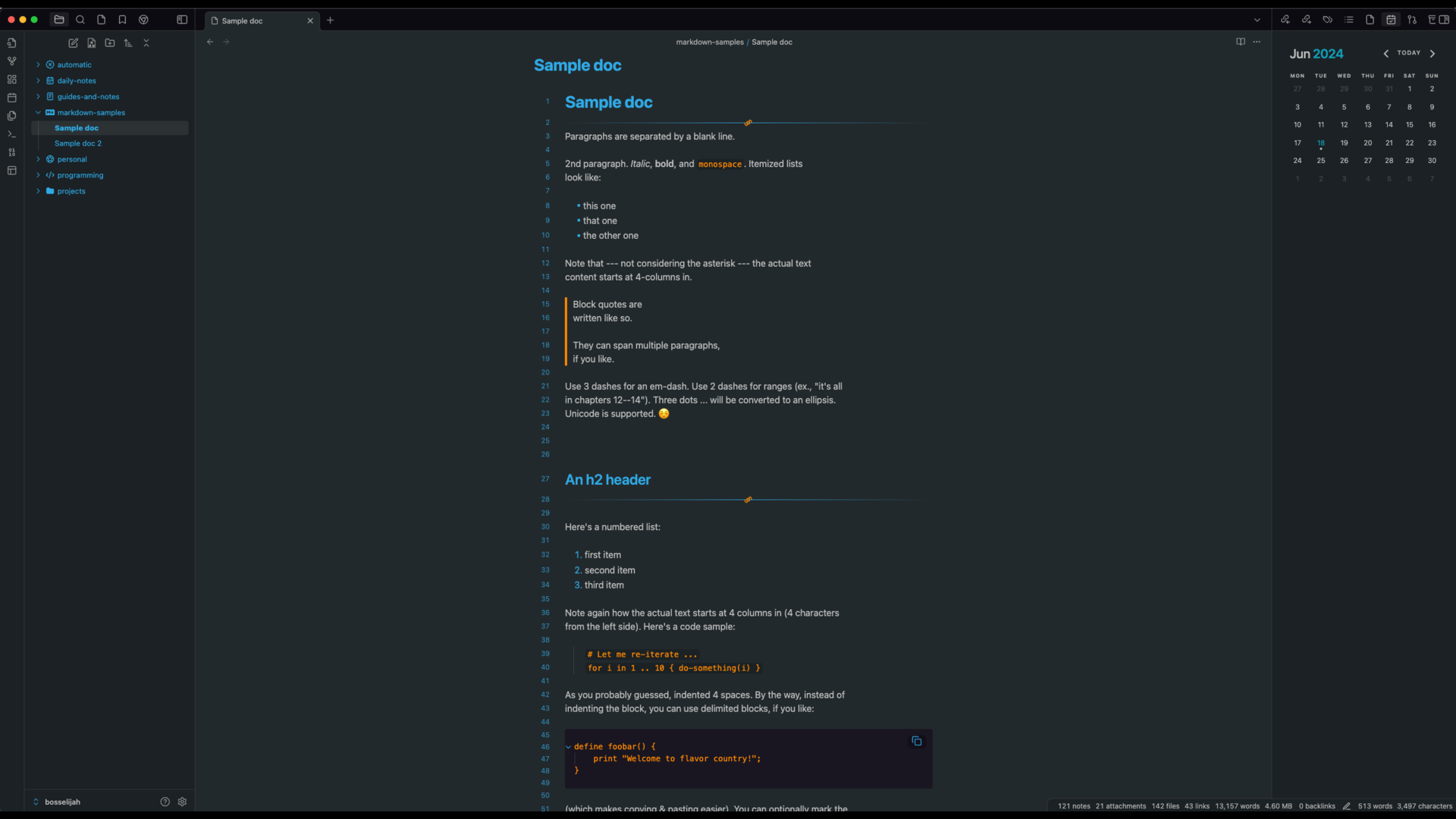Open command palette terminal icon

pyautogui.click(x=11, y=134)
